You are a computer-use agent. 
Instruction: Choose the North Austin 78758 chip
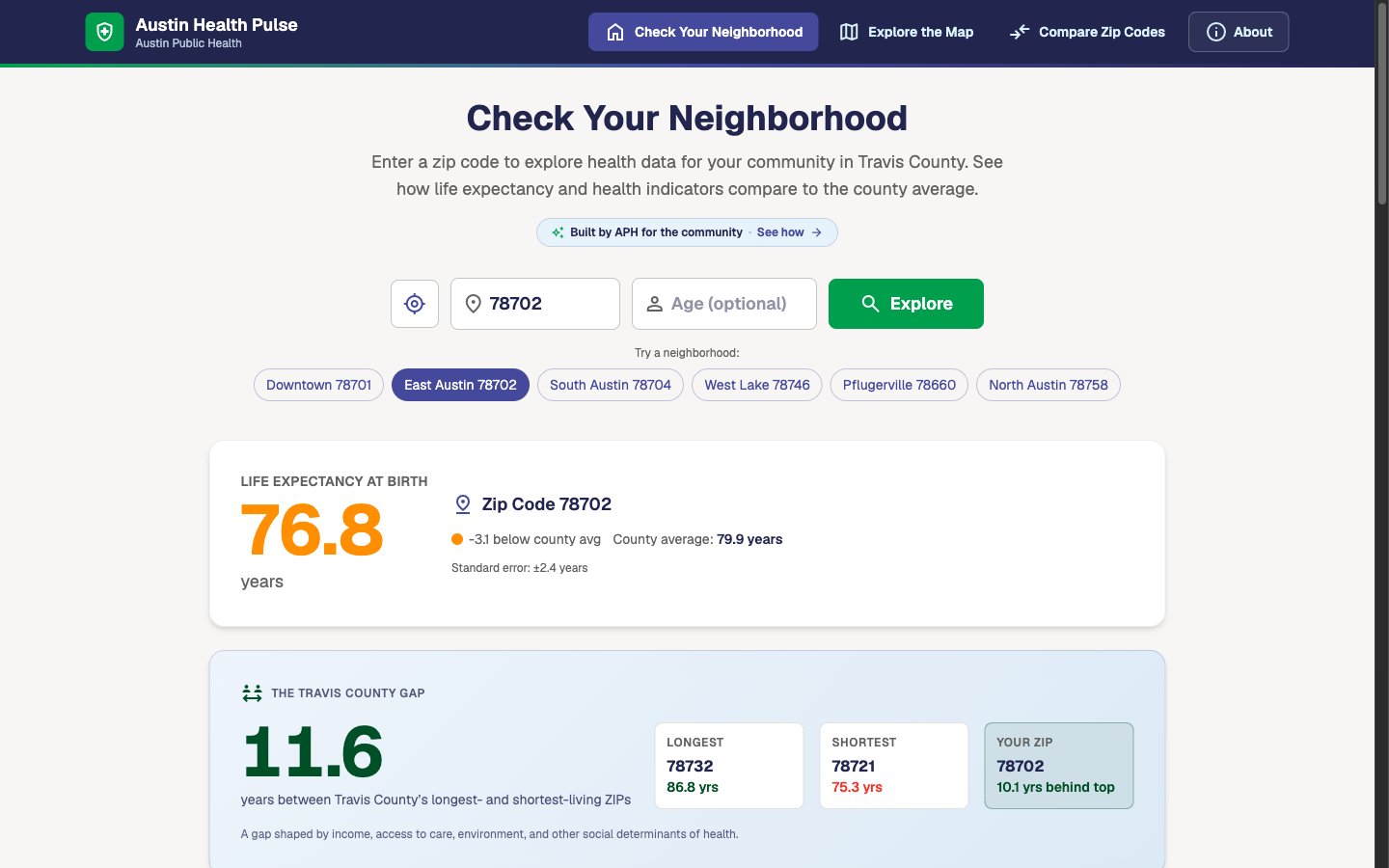pos(1049,385)
